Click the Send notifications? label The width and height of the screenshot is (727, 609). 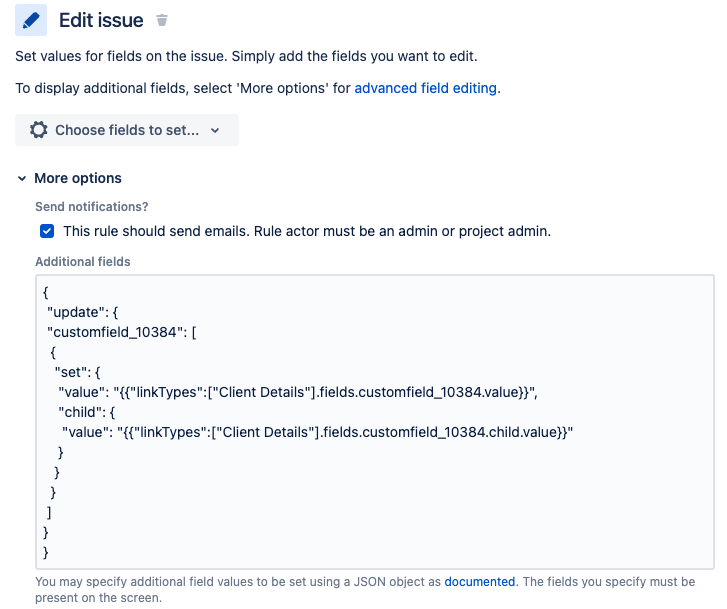click(x=92, y=207)
